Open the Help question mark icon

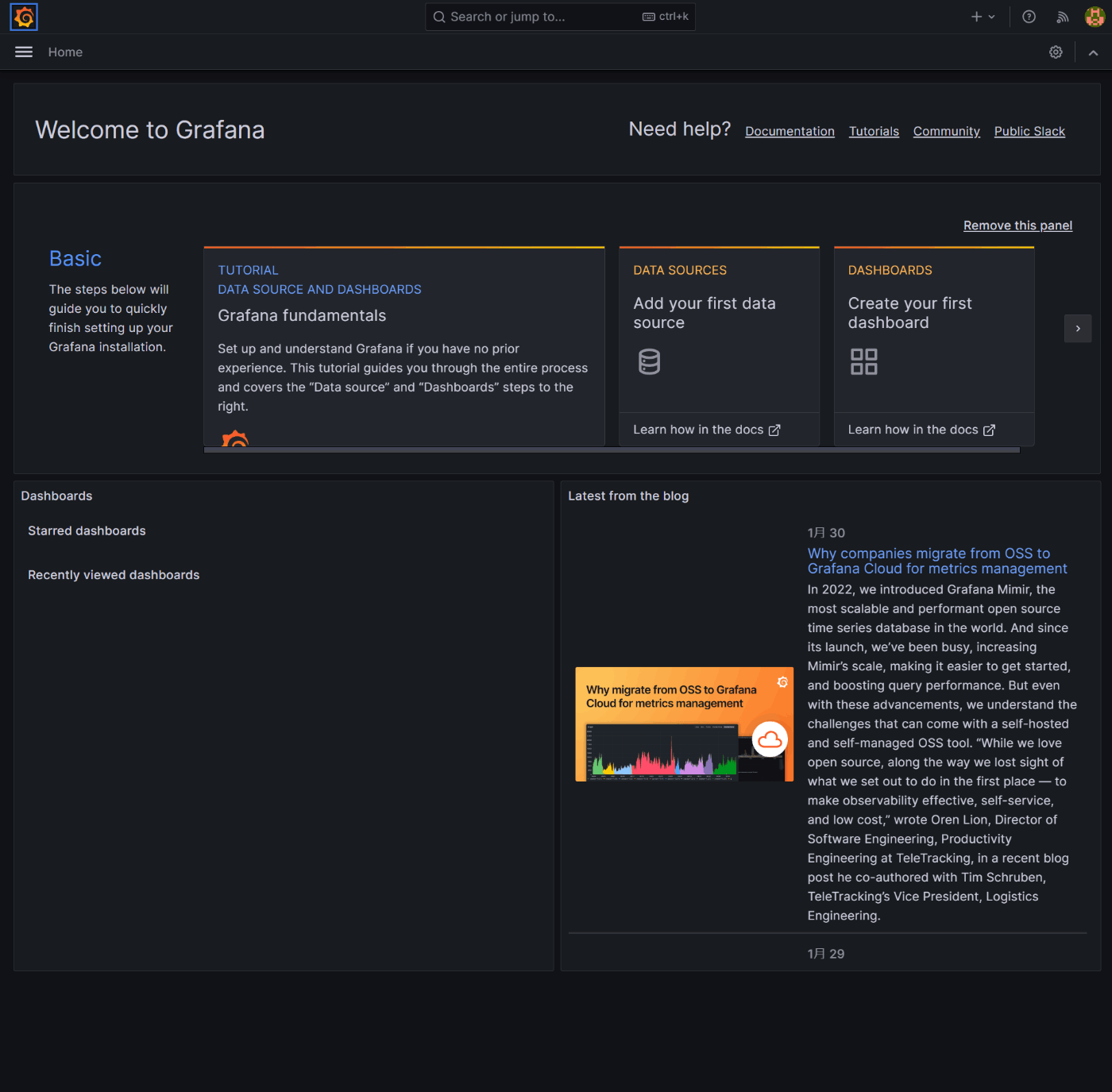[x=1029, y=17]
